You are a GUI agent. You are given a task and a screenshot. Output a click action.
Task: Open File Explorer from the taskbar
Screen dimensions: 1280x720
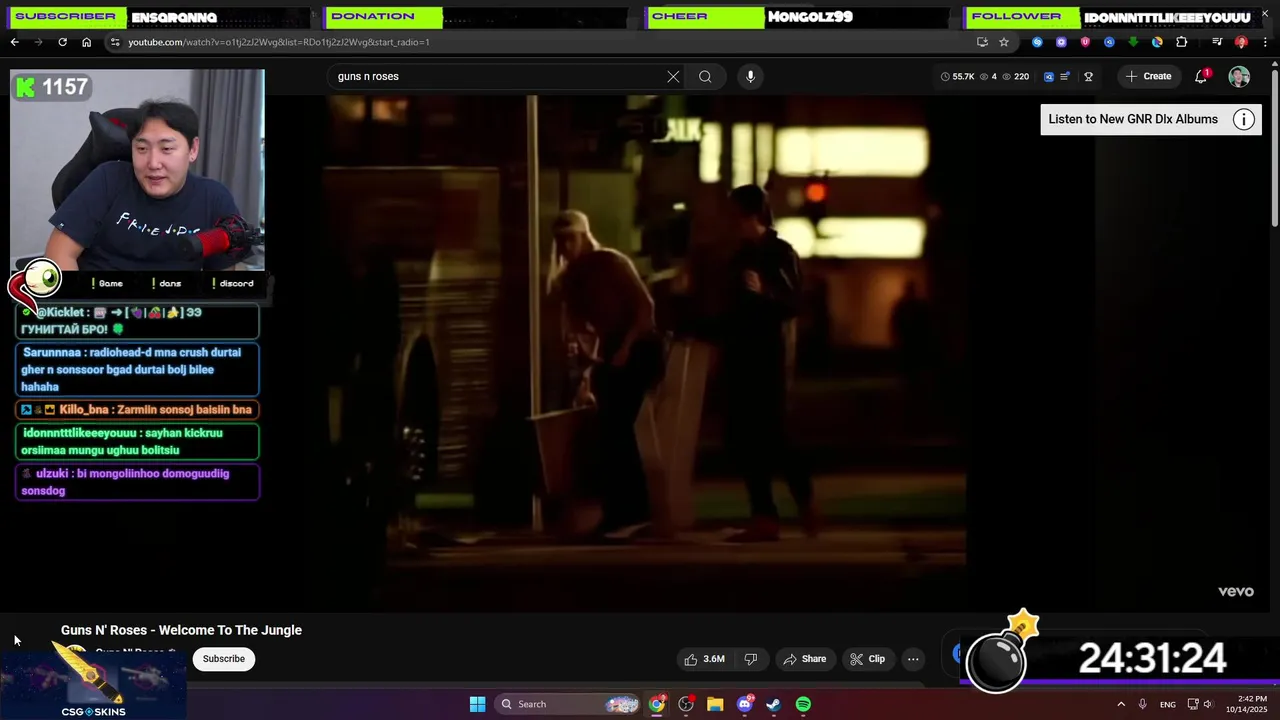(715, 704)
